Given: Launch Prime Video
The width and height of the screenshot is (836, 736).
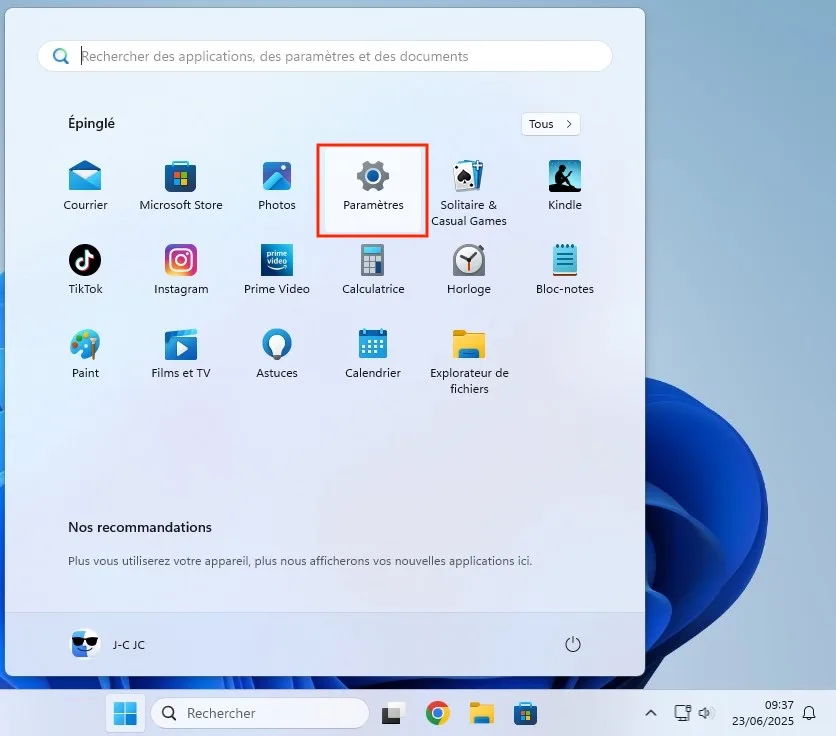Looking at the screenshot, I should pos(277,269).
